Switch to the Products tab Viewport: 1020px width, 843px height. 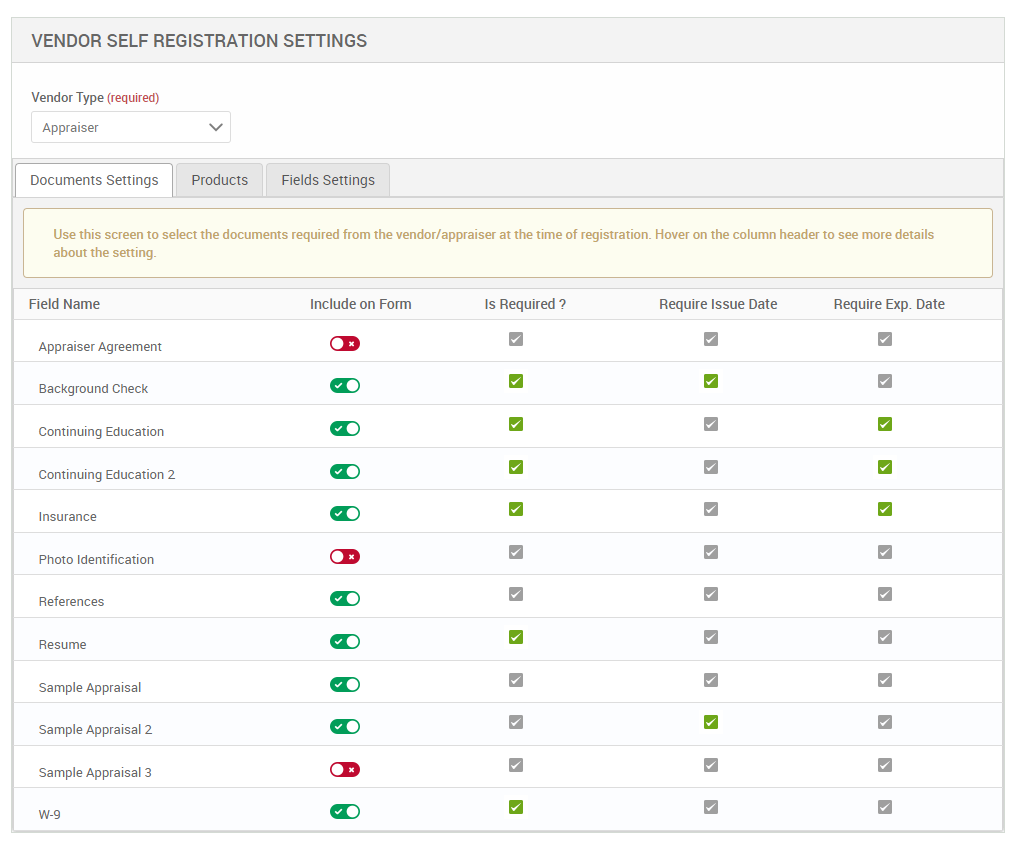219,180
